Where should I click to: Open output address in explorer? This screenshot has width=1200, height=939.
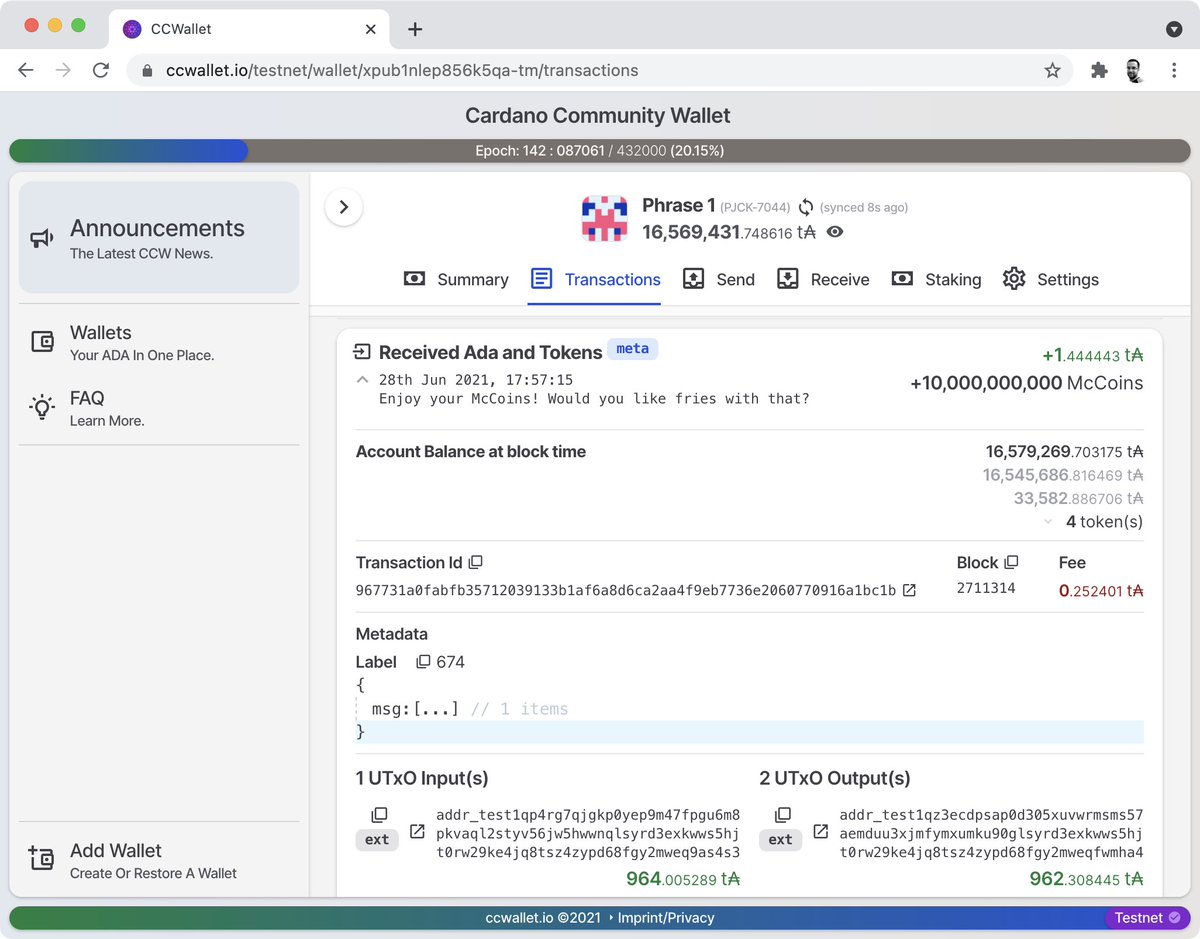pyautogui.click(x=820, y=832)
